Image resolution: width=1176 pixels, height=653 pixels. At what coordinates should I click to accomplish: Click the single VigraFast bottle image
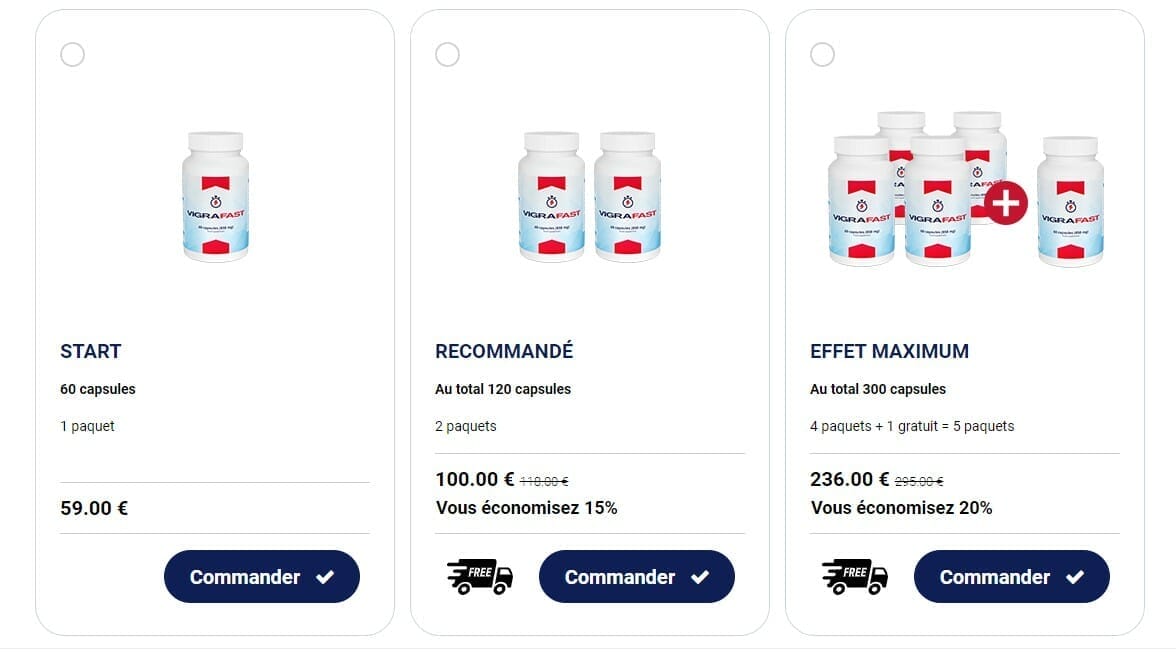pyautogui.click(x=215, y=197)
